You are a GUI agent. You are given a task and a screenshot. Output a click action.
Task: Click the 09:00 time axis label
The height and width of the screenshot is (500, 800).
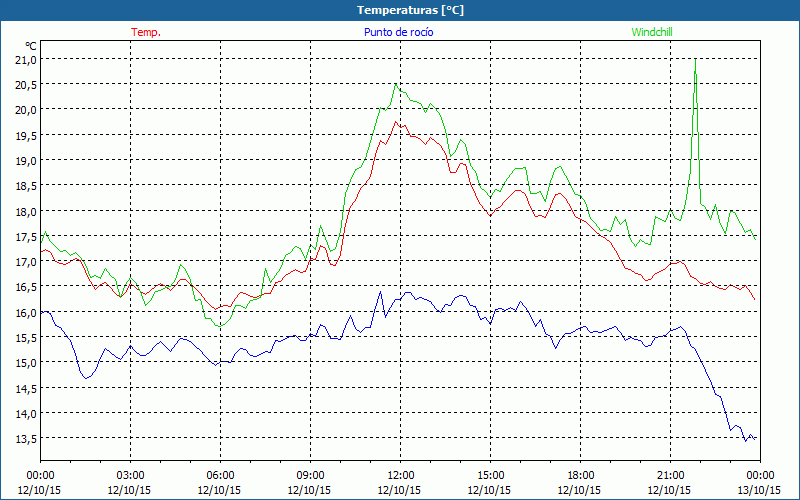click(x=310, y=476)
